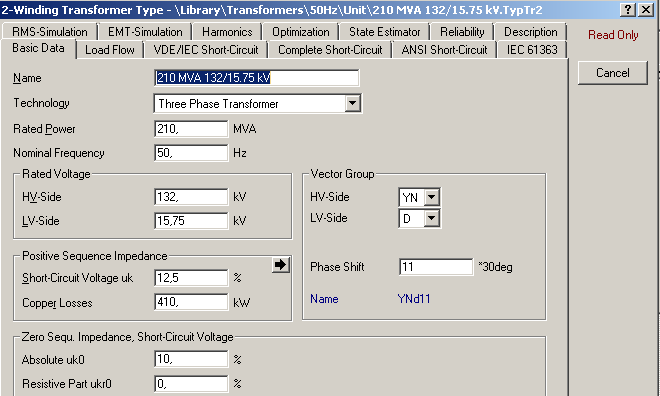Click the Rated Voltage group title
Screen dimensions: 660x396
point(56,174)
